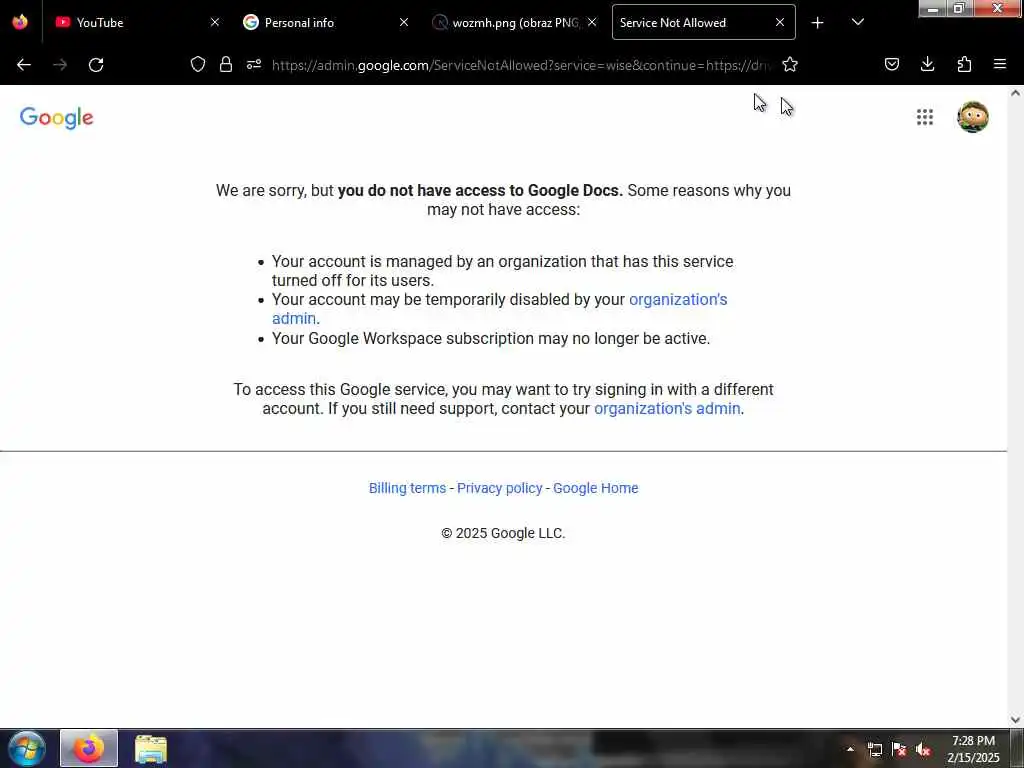Open a new tab with the plus button

818,23
